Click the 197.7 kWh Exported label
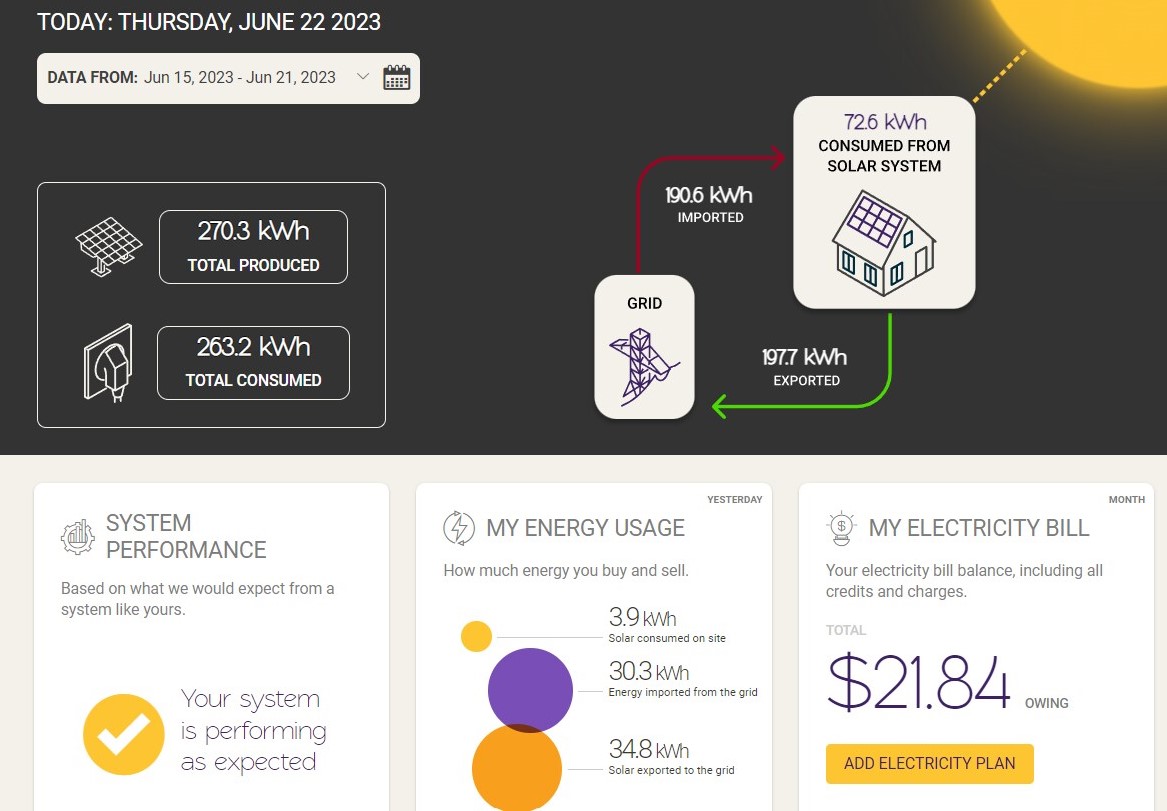The width and height of the screenshot is (1167, 811). point(806,366)
